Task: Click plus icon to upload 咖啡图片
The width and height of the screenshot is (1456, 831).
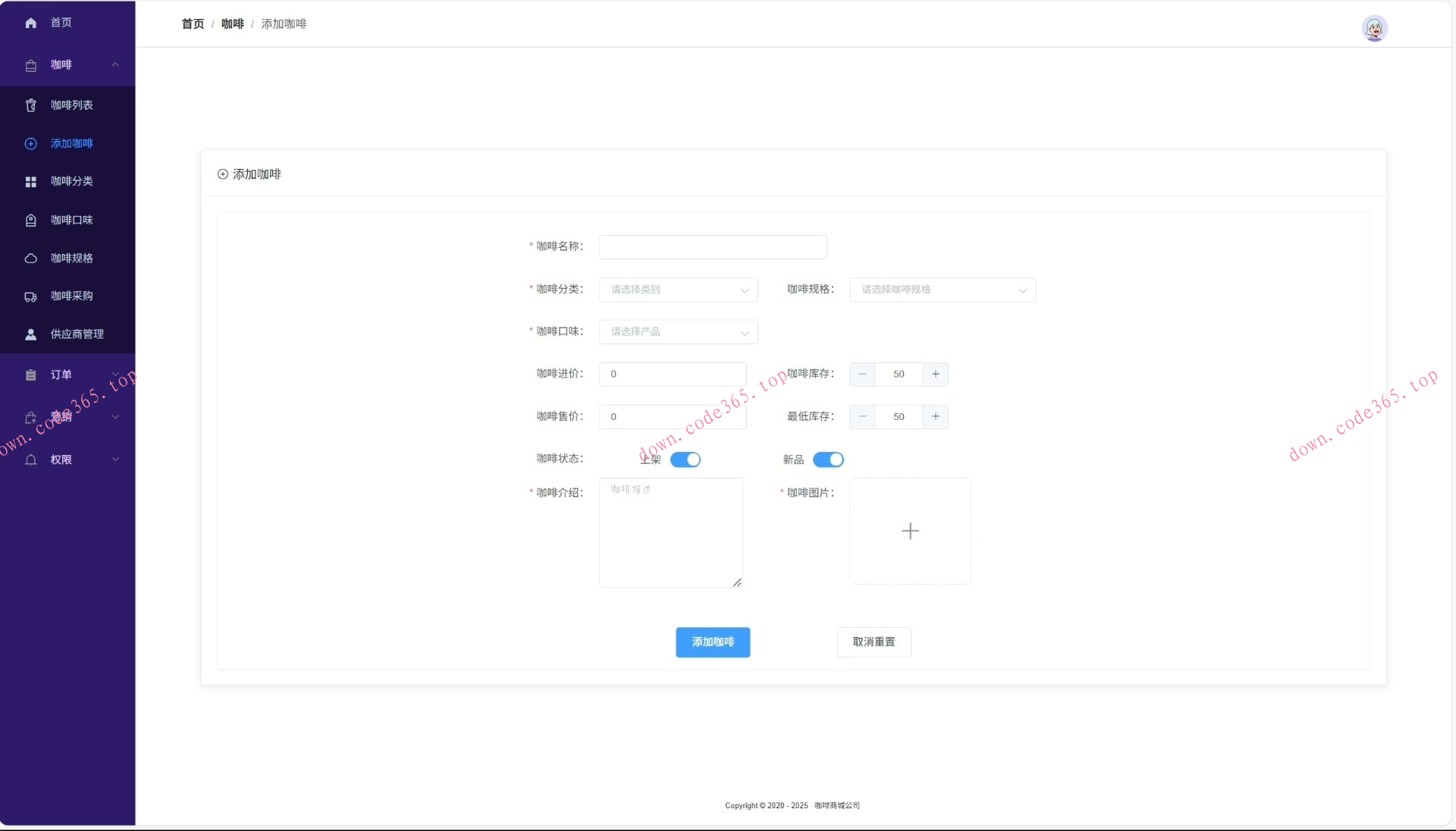Action: tap(910, 531)
